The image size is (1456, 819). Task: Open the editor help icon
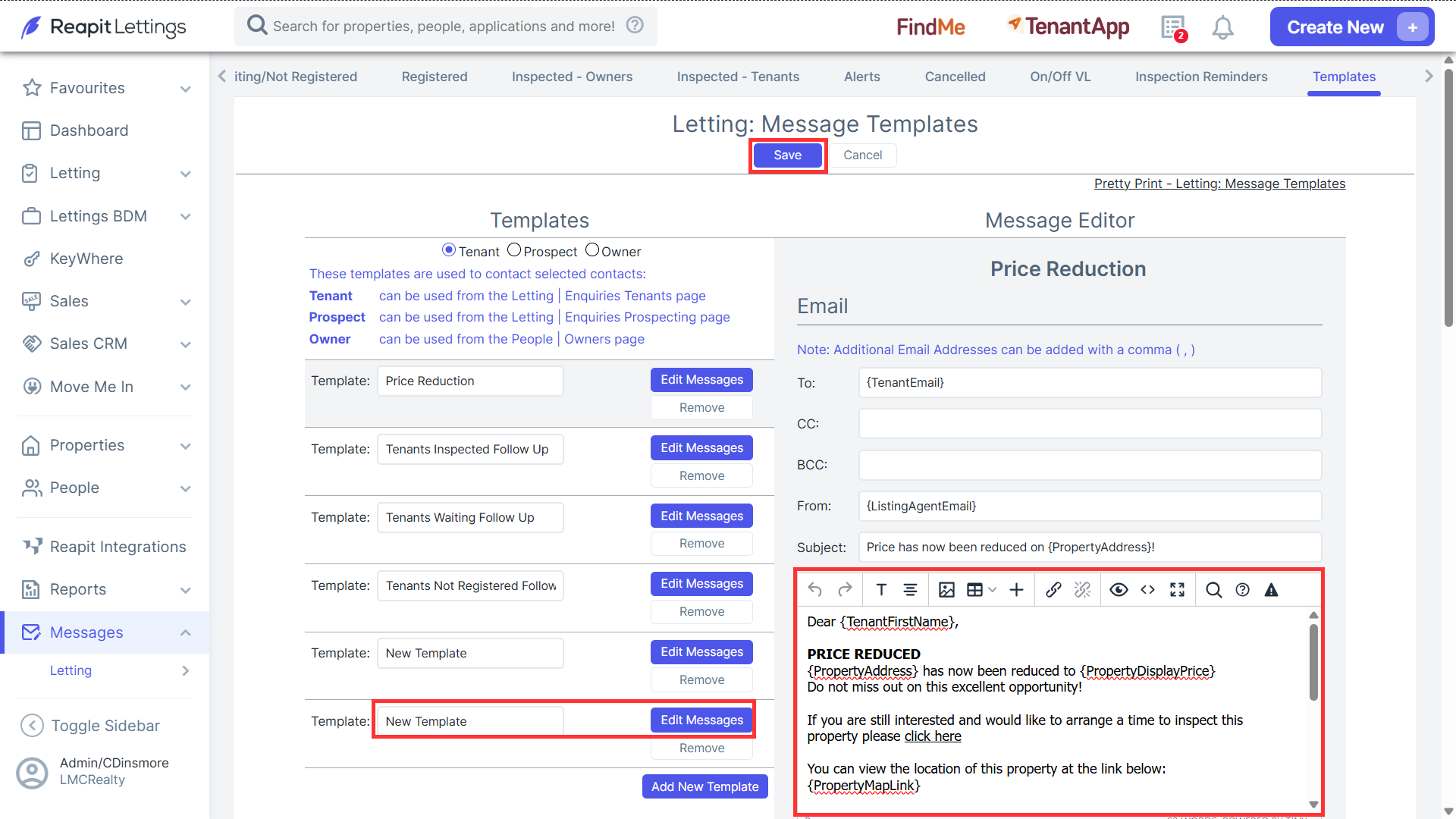click(x=1242, y=590)
